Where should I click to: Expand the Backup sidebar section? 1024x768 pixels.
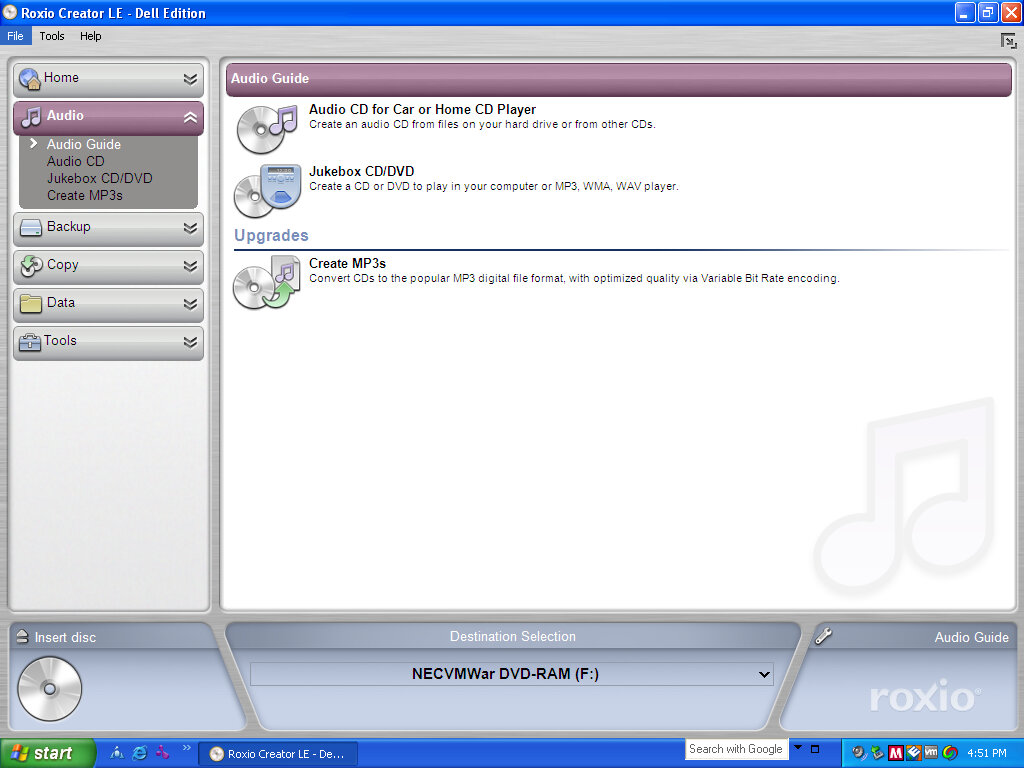pyautogui.click(x=190, y=227)
